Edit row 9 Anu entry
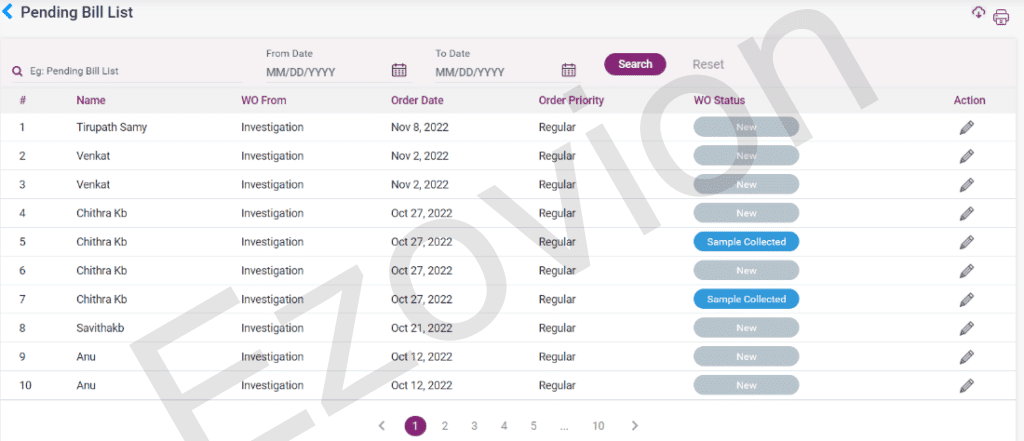The width and height of the screenshot is (1024, 441). [x=967, y=357]
